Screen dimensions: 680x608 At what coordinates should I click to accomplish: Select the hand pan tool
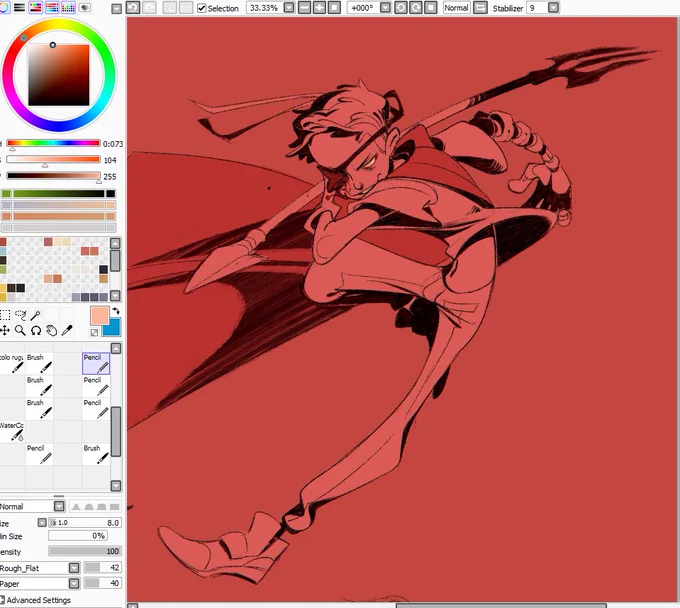[52, 330]
